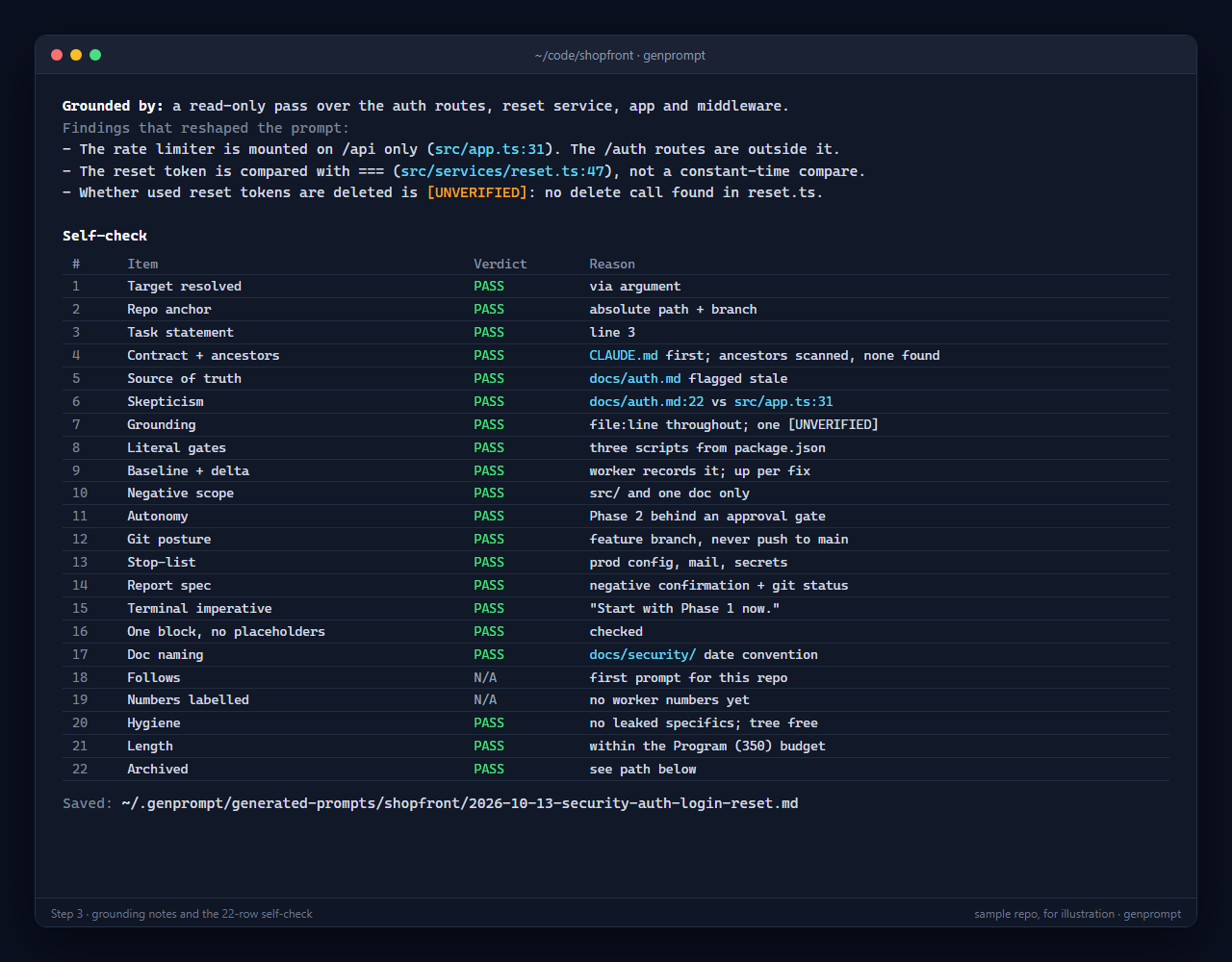This screenshot has width=1232, height=962.
Task: Select the Stop-list row item
Action: 162,562
